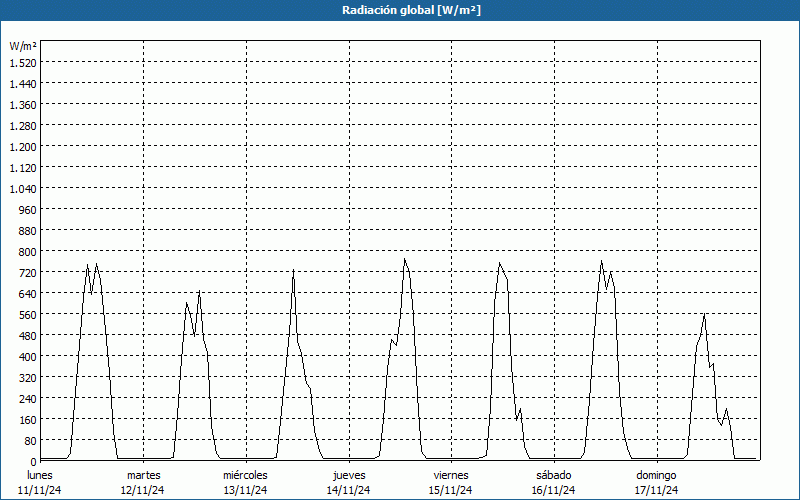
Task: Select the 1.440 y-axis value
Action: point(23,84)
